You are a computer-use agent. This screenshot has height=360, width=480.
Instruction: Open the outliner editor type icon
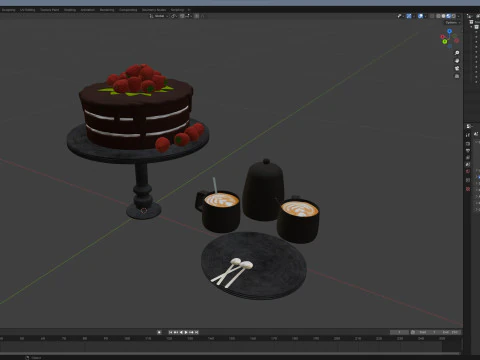pos(470,16)
